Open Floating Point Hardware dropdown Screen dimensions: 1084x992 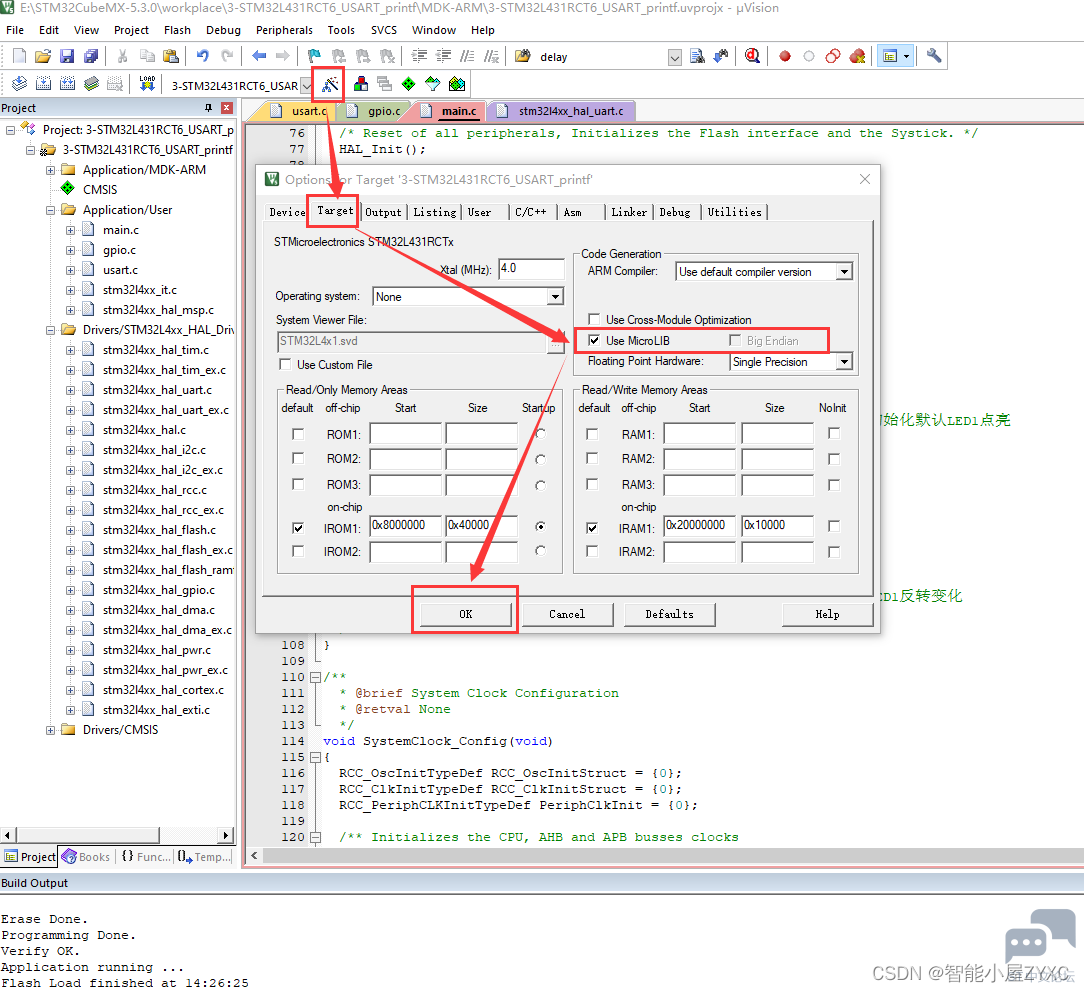[x=844, y=362]
